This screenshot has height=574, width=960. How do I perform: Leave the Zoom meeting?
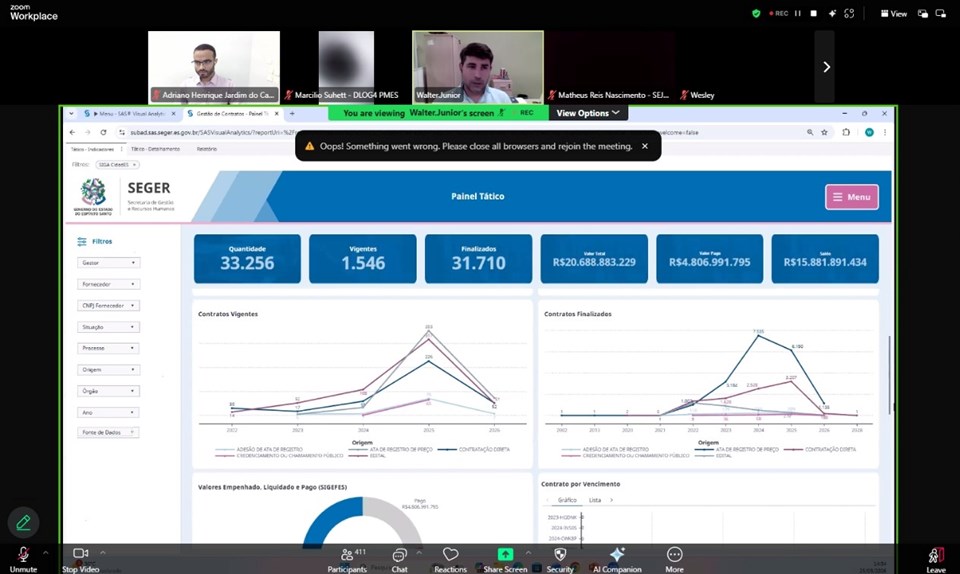(935, 557)
